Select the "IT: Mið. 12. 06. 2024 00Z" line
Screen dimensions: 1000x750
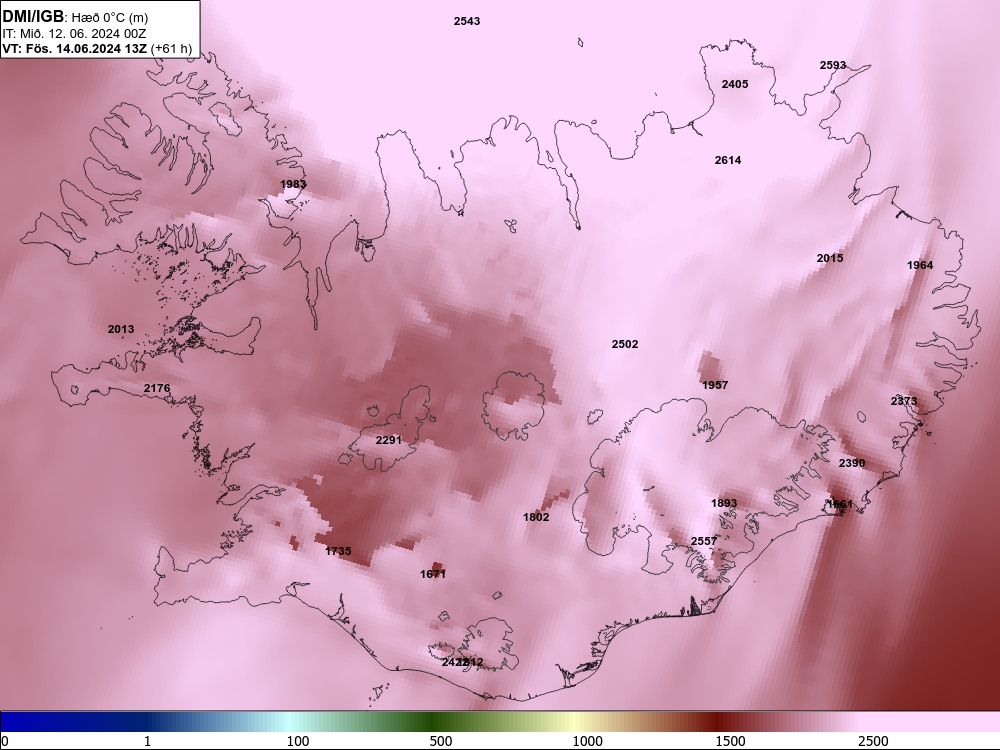coord(74,34)
